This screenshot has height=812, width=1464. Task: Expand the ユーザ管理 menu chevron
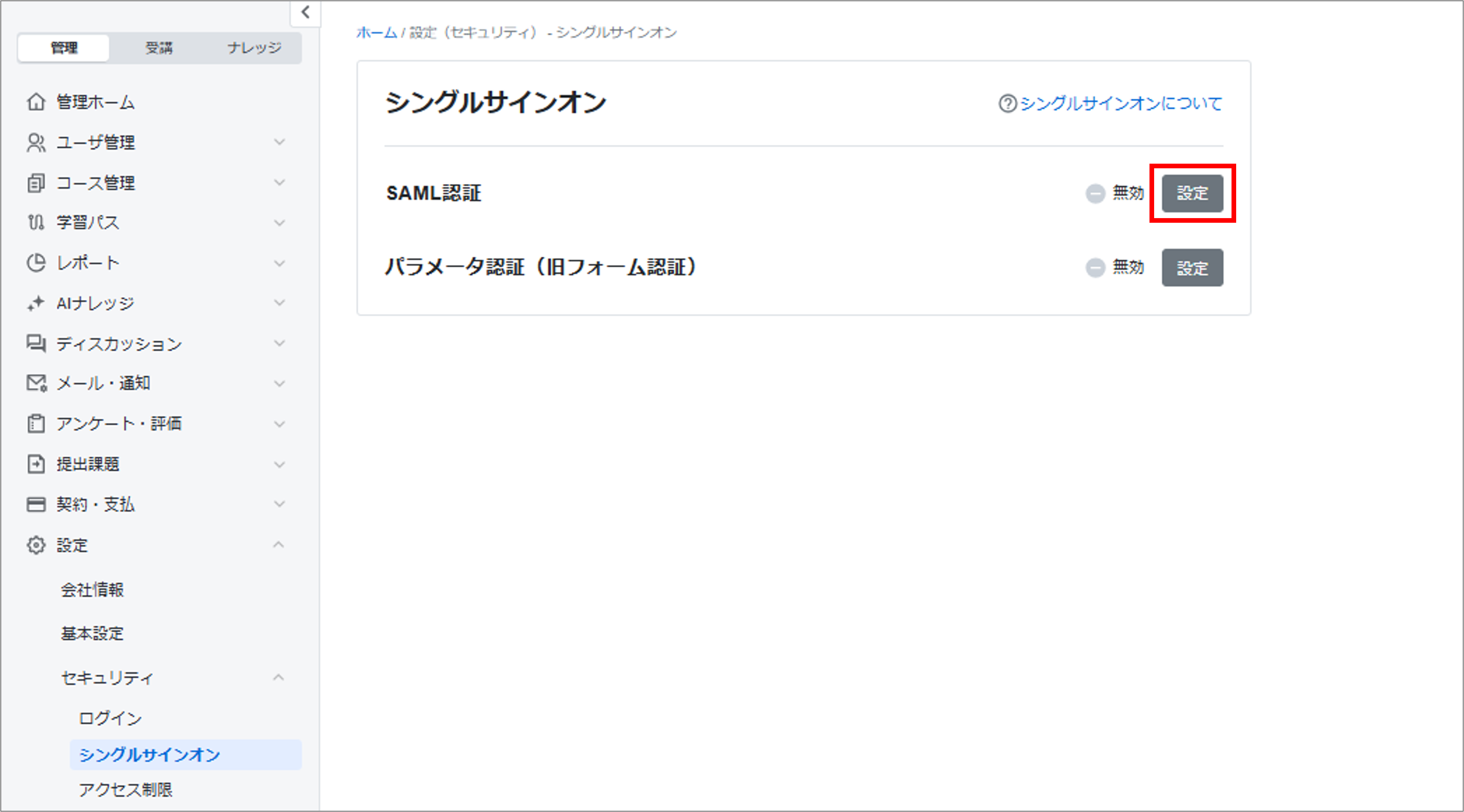[x=279, y=141]
